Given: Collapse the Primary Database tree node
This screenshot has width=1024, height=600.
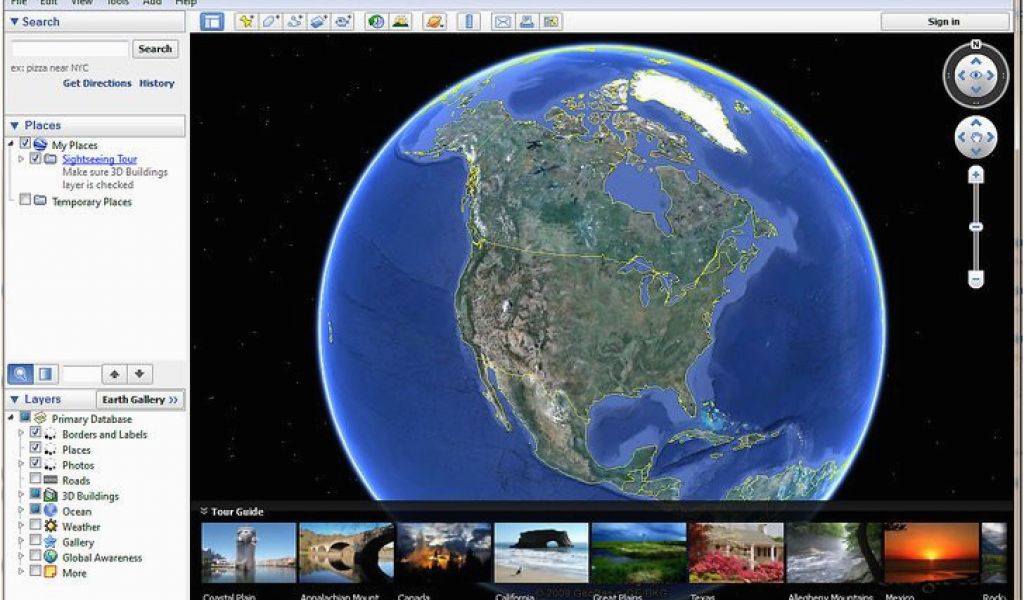Looking at the screenshot, I should point(11,418).
